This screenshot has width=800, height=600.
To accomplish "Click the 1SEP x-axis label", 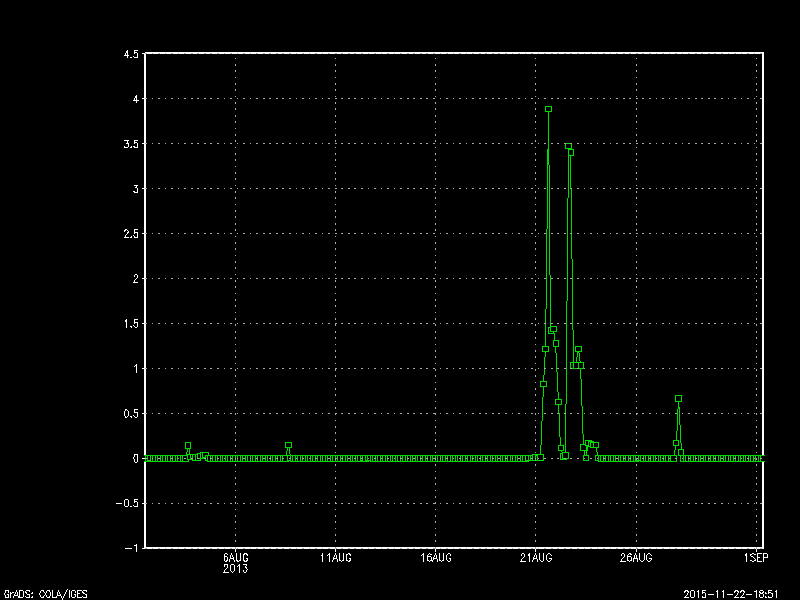I will tap(756, 558).
